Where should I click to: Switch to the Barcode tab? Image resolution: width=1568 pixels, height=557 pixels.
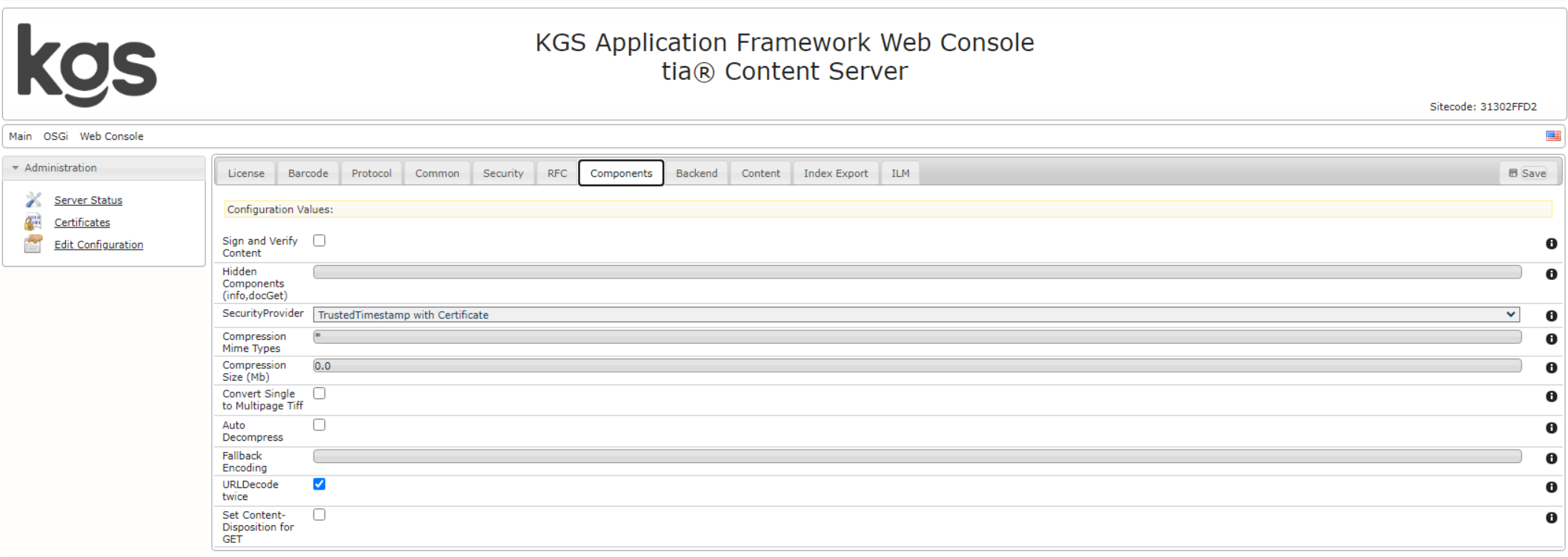pyautogui.click(x=308, y=173)
